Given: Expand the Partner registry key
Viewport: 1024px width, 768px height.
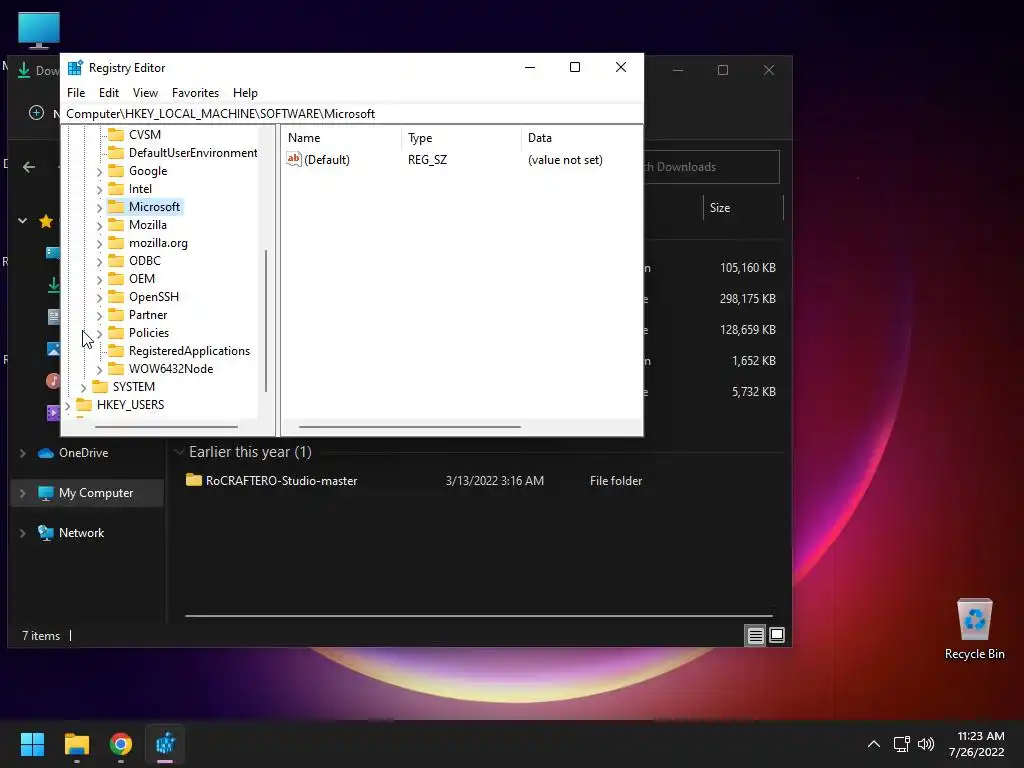Looking at the screenshot, I should [99, 315].
